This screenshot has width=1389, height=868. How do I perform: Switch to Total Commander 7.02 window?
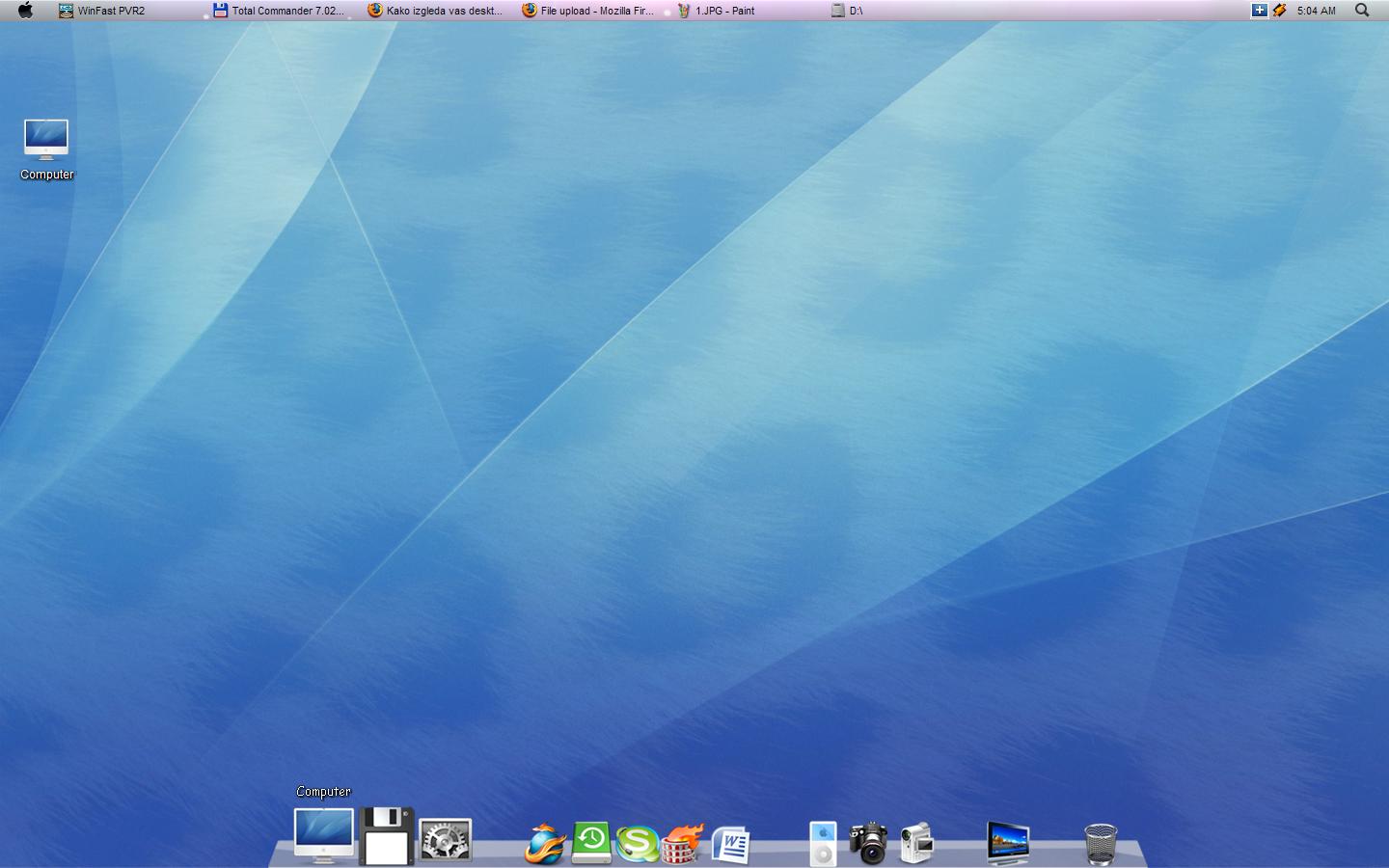(x=279, y=11)
